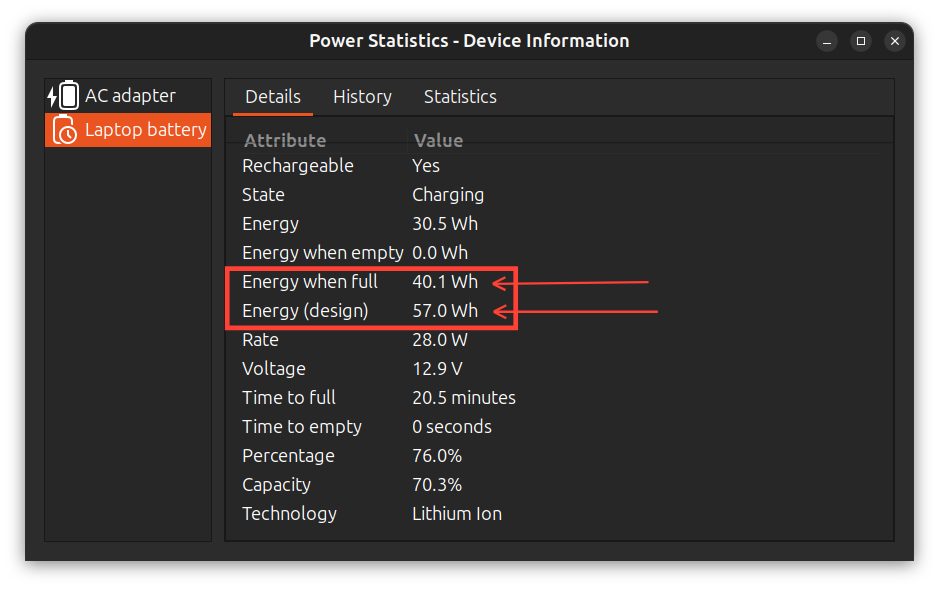939x589 pixels.
Task: Click the Percentage 76.0% row
Action: 360,456
